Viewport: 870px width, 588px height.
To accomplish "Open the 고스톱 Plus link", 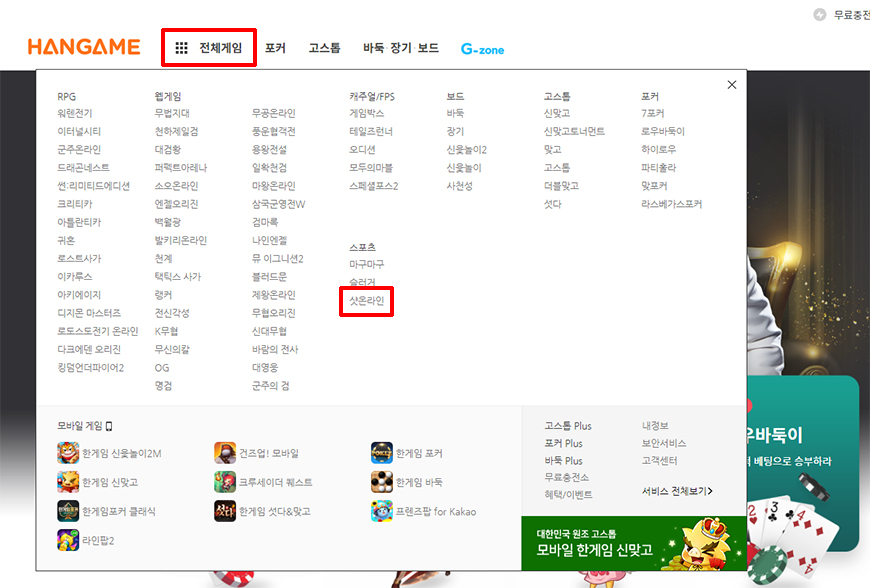I will tap(568, 426).
